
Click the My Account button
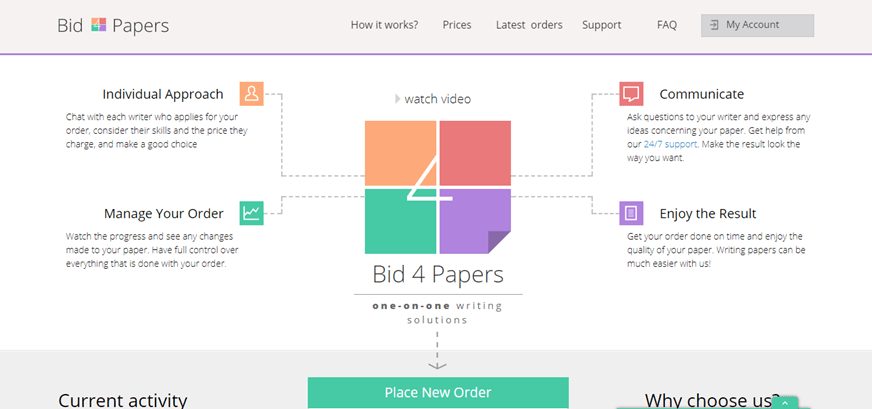pos(757,26)
